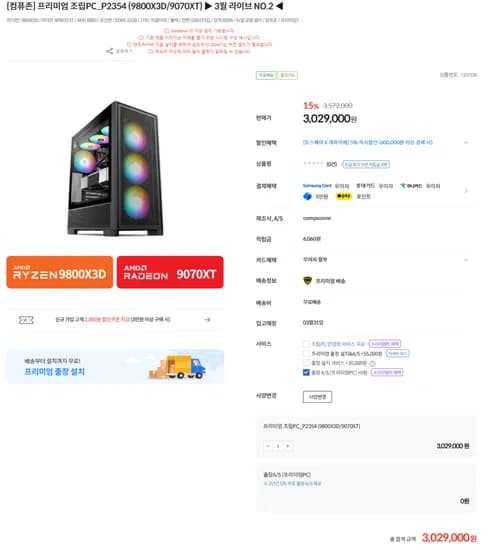Click the blue review reward badge by the stars
Image resolution: width=488 pixels, height=550 pixels.
click(x=366, y=164)
